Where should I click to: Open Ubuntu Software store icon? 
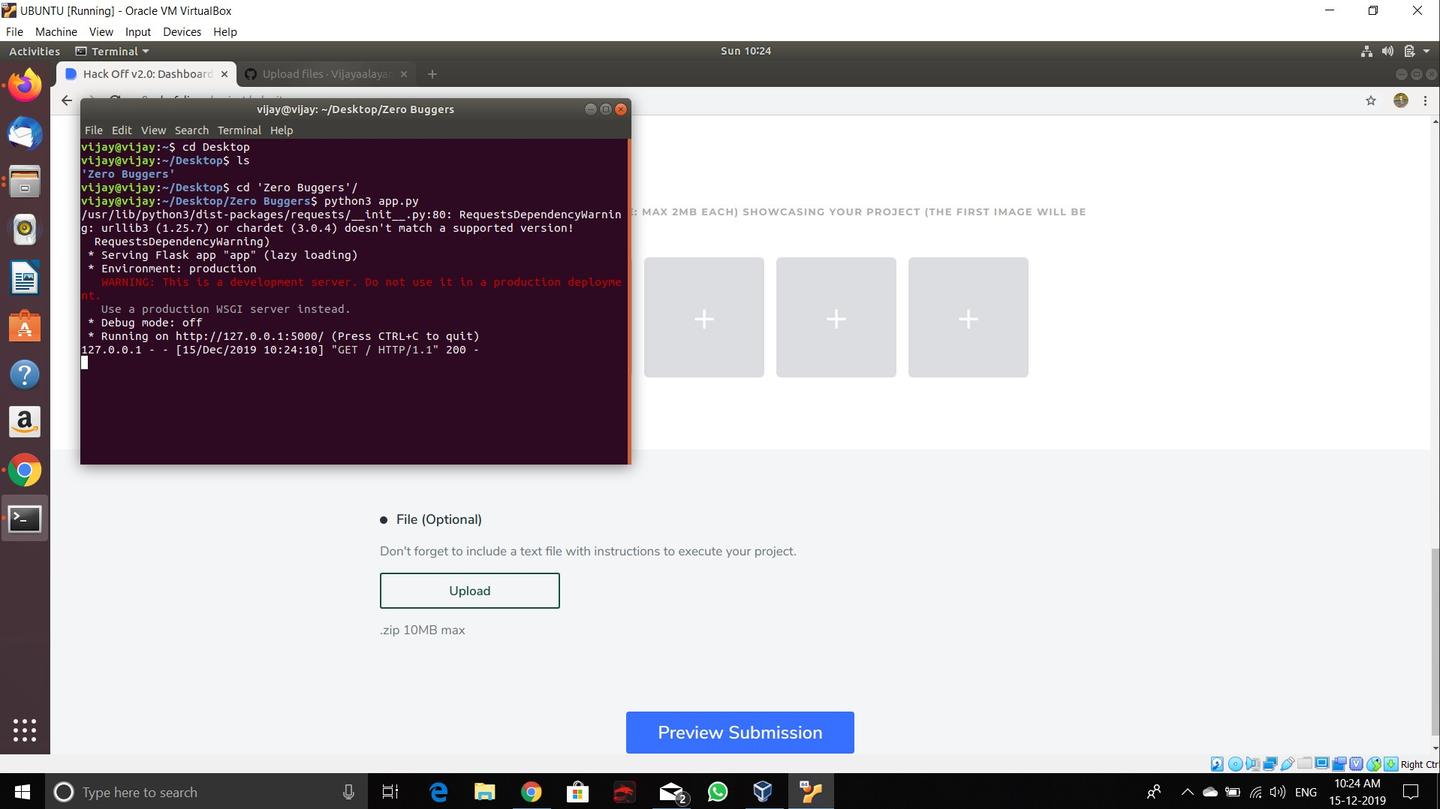click(x=25, y=326)
